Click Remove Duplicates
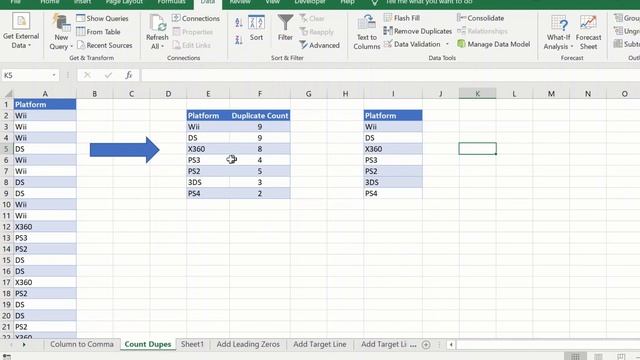The width and height of the screenshot is (640, 360). 418,31
